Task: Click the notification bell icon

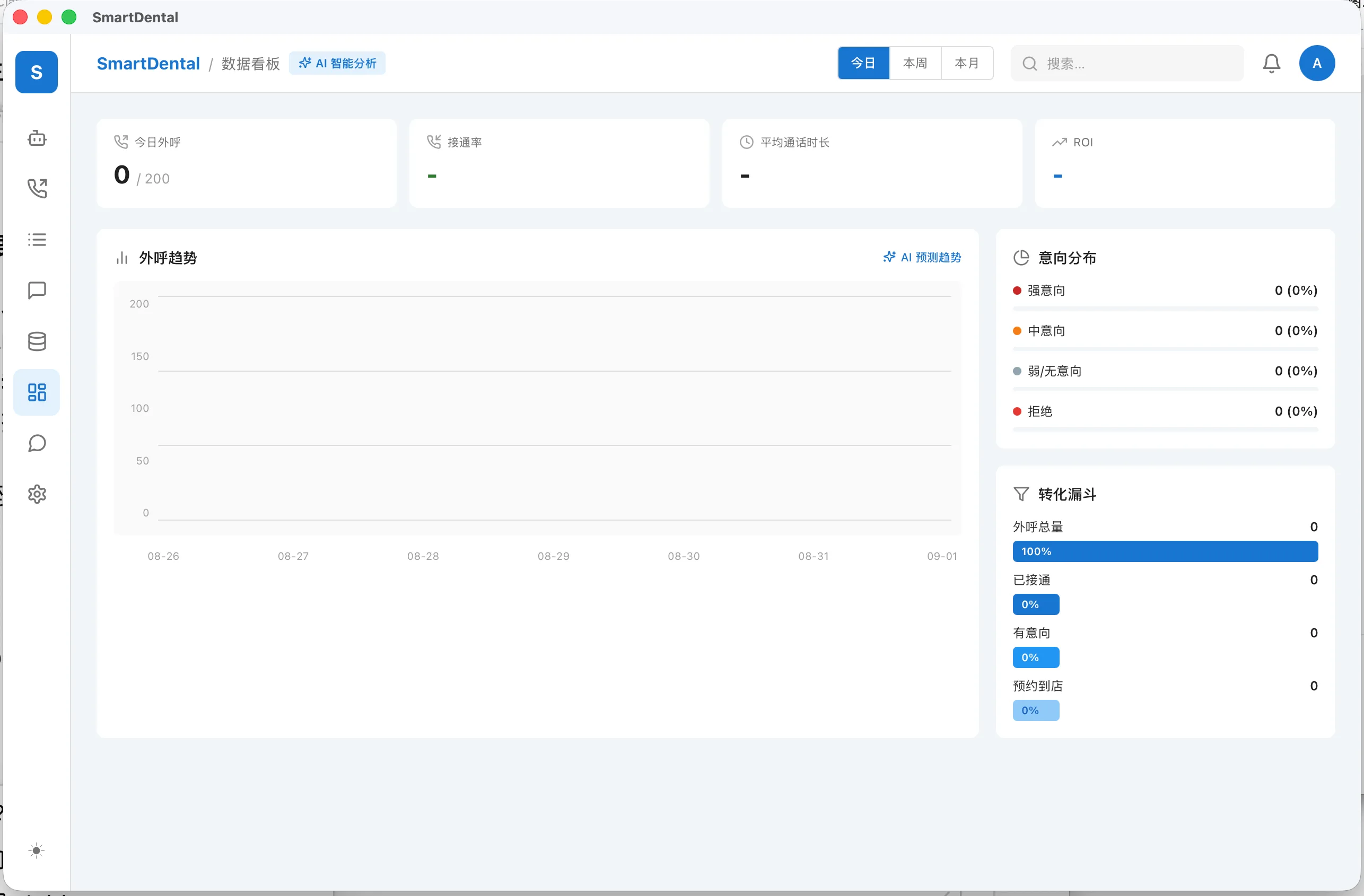Action: (x=1271, y=63)
